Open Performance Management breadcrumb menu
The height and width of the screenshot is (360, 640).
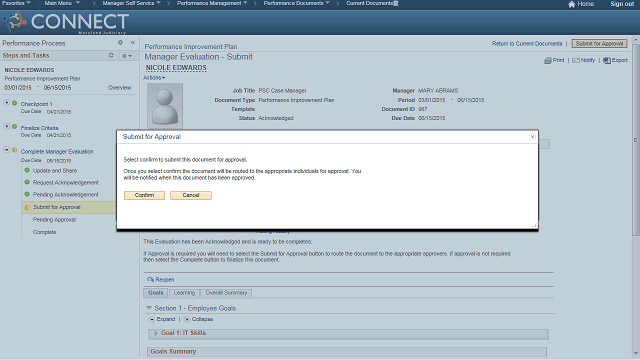click(212, 3)
